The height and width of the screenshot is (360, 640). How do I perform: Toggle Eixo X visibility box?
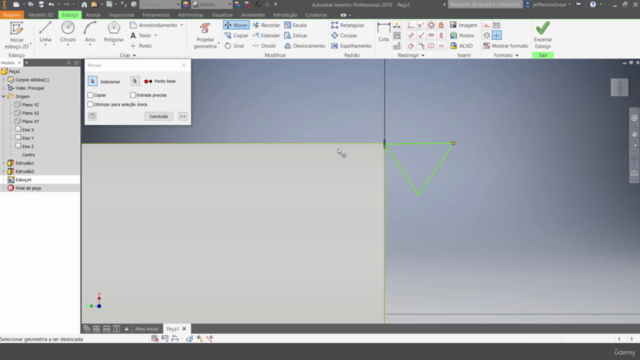coord(18,129)
